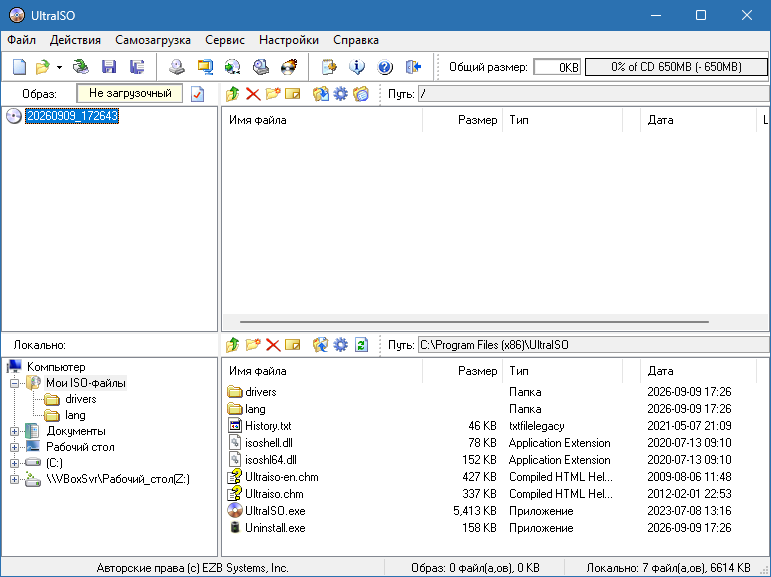Sort image pane by Имя файла column
The width and height of the screenshot is (771, 577).
pyautogui.click(x=323, y=120)
